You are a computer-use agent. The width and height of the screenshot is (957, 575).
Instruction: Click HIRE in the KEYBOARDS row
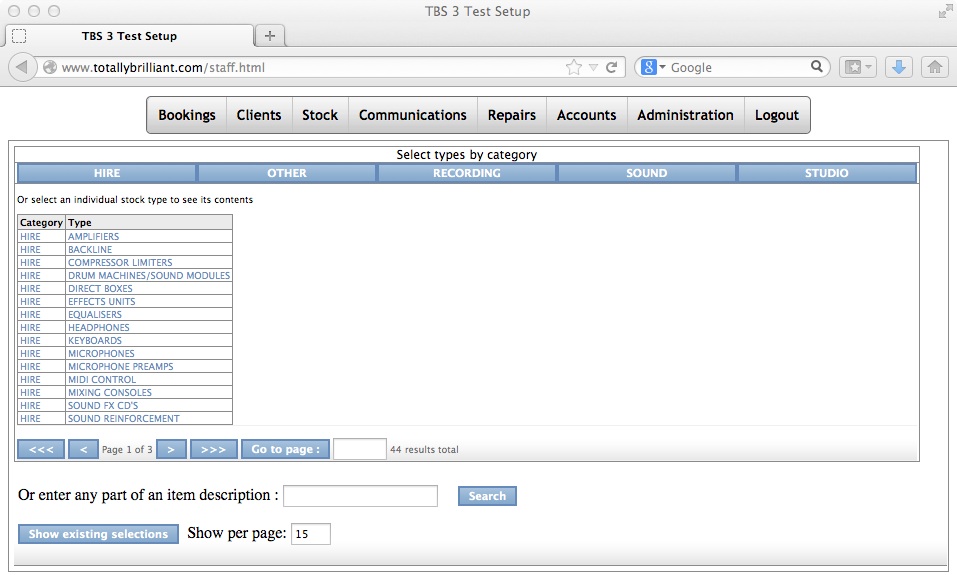(x=30, y=340)
